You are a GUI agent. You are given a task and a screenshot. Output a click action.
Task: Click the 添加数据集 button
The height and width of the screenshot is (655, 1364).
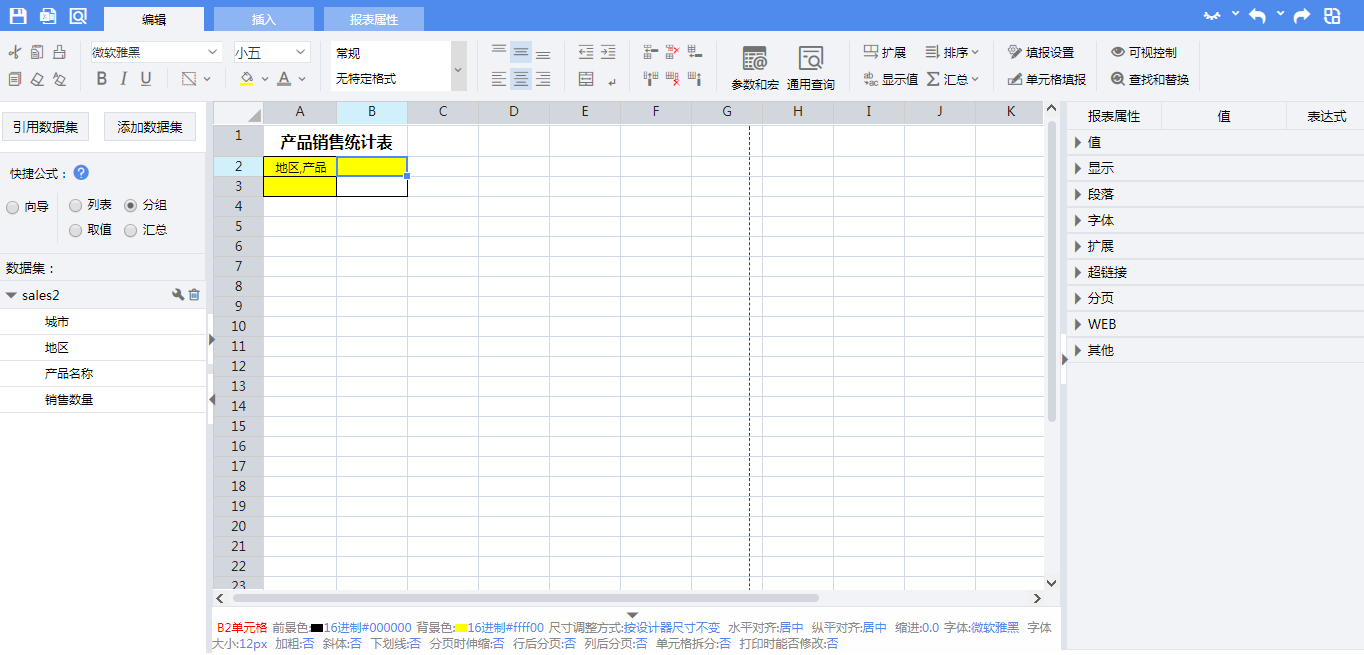tap(150, 127)
